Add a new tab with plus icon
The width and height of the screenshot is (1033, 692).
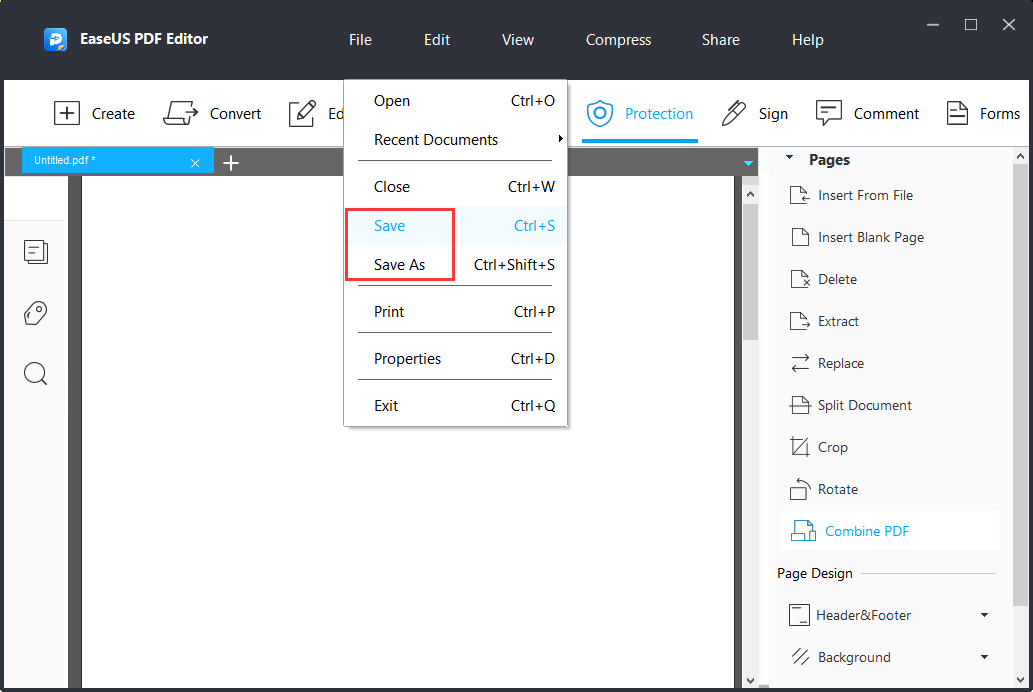(x=231, y=163)
